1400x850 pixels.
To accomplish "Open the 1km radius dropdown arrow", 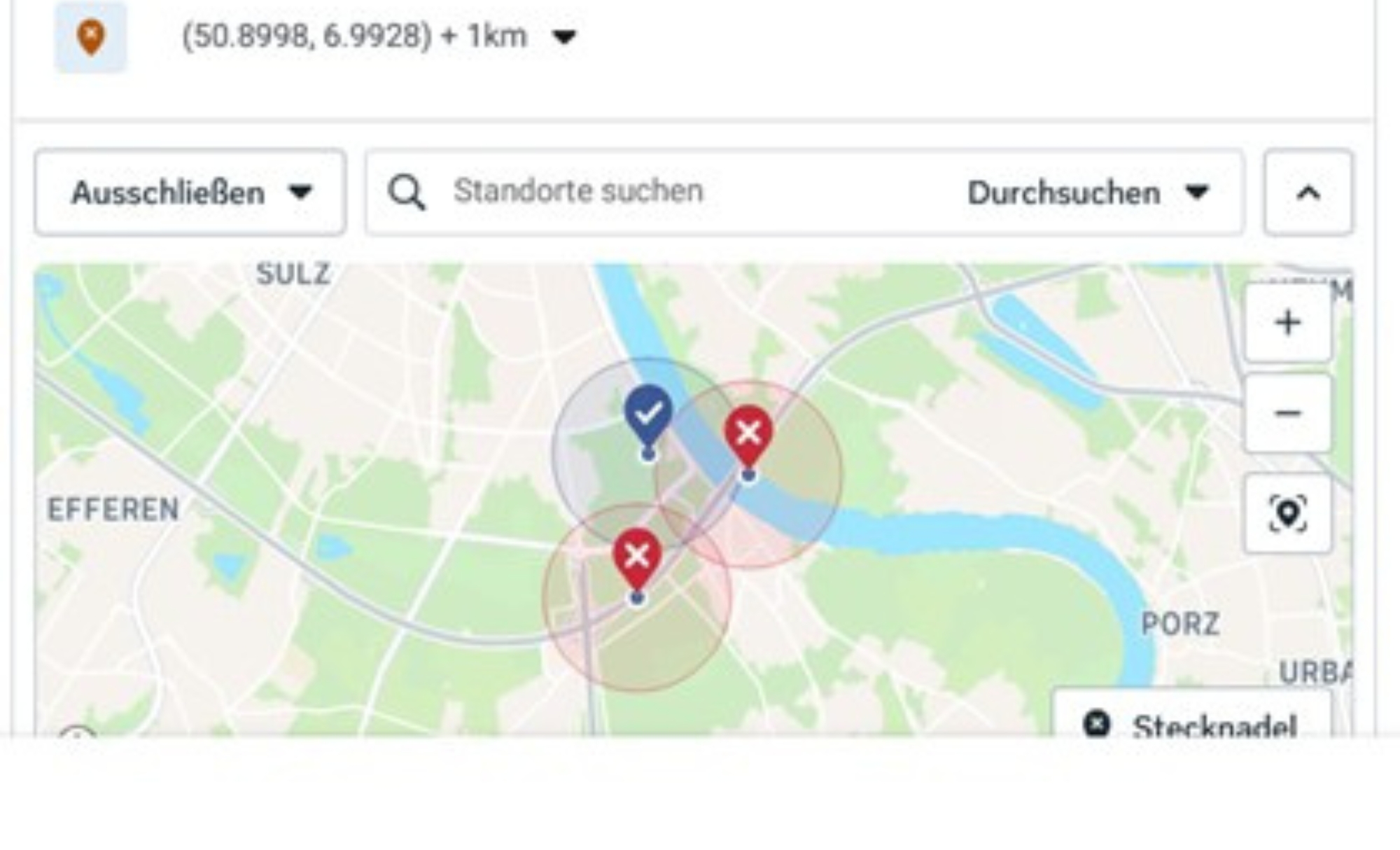I will [564, 37].
